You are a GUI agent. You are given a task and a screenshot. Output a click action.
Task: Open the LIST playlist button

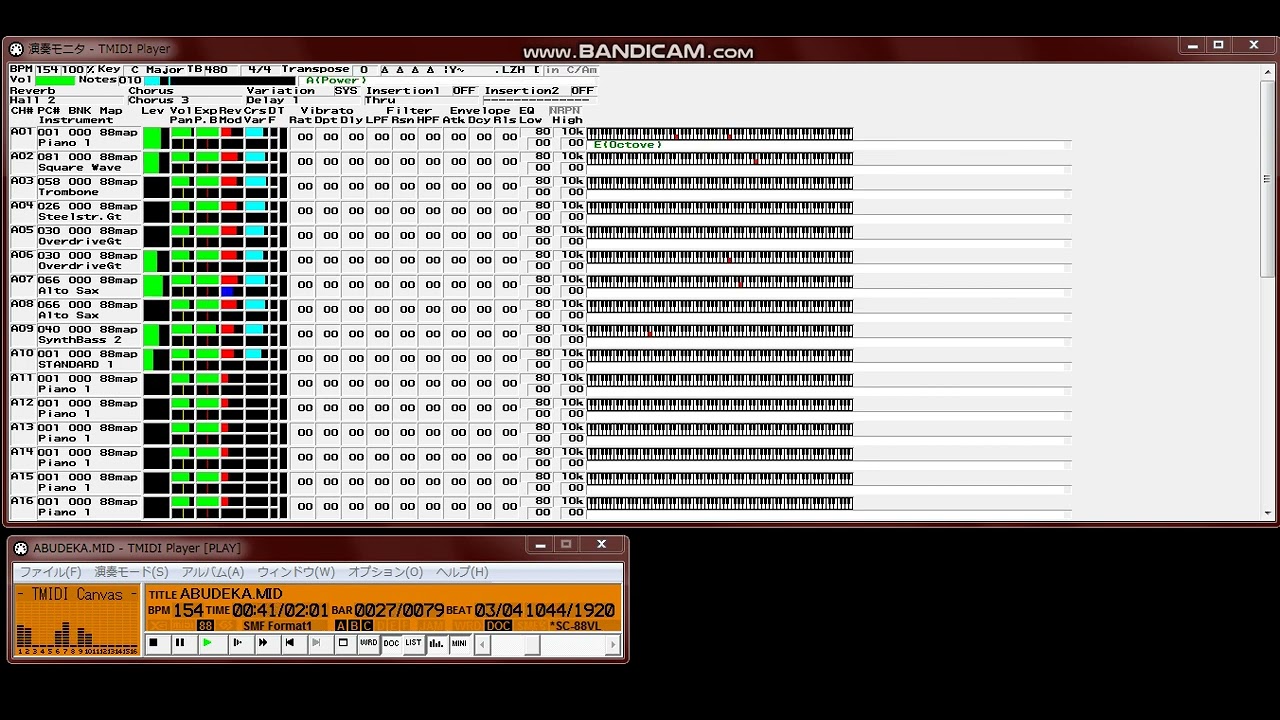coord(413,643)
